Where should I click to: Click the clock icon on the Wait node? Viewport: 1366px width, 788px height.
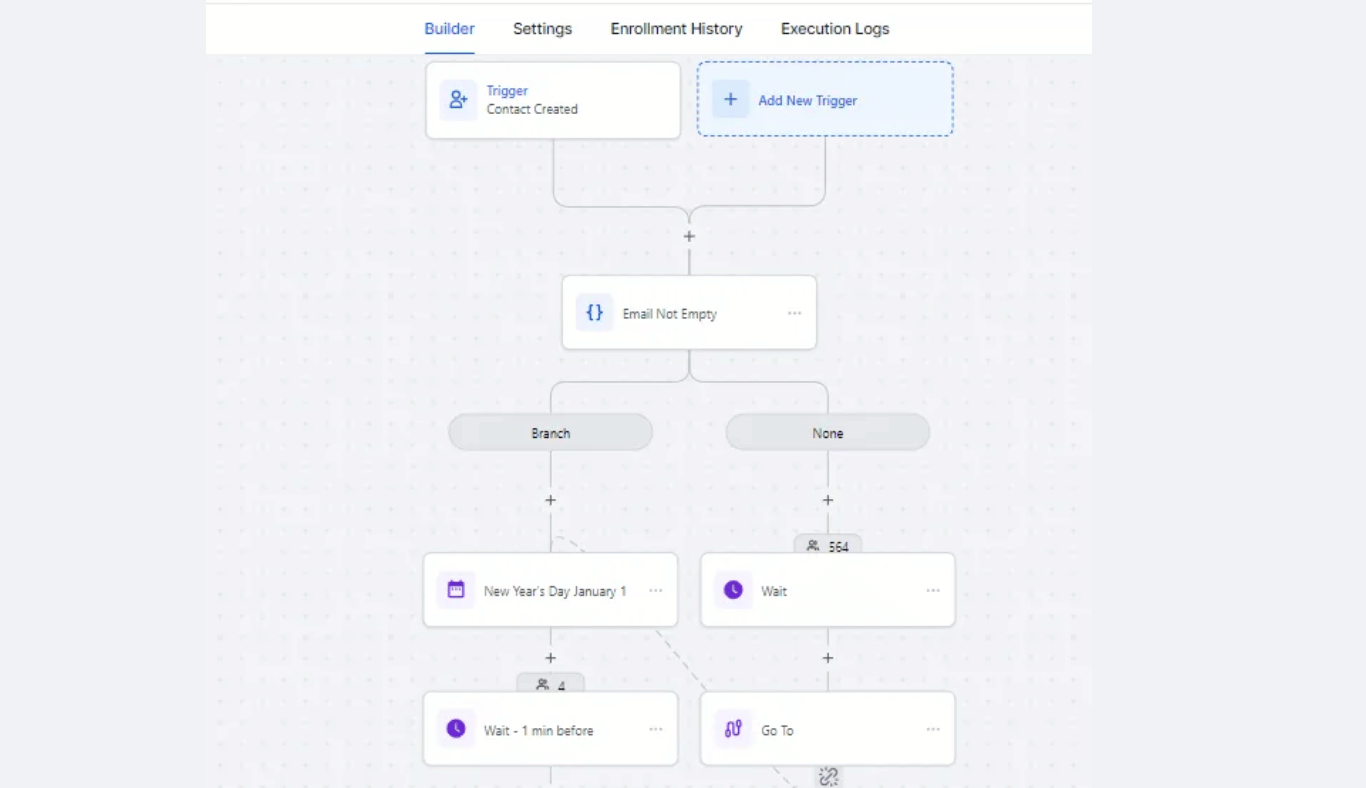[733, 590]
